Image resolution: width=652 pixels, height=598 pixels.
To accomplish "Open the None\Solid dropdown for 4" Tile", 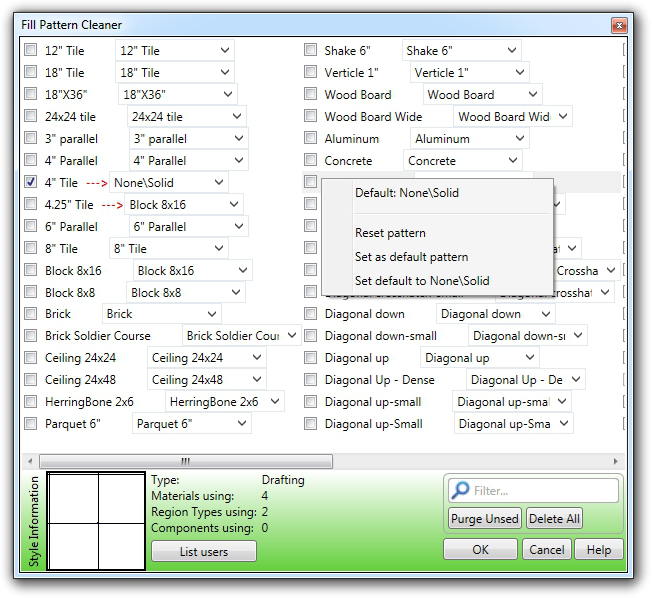I will coord(169,183).
